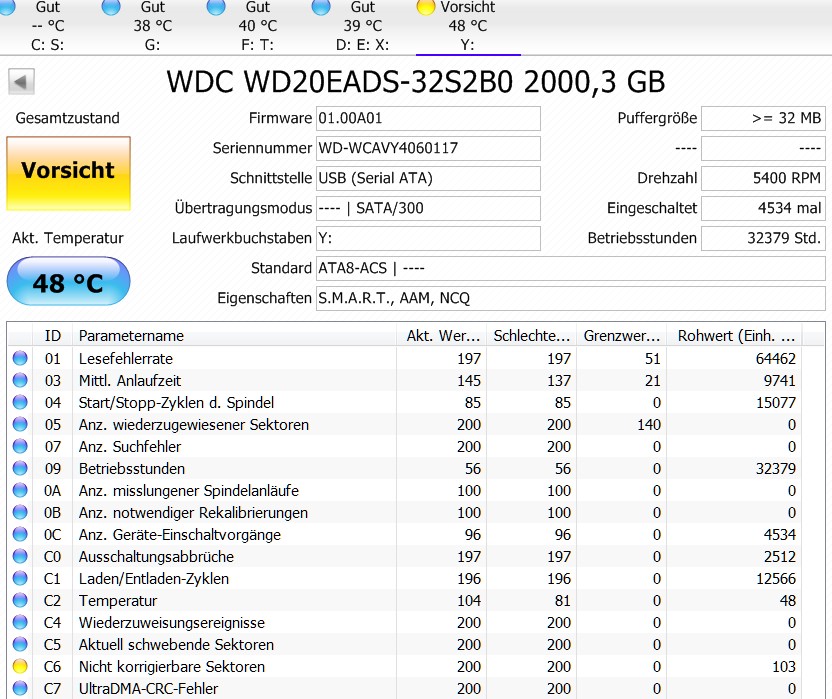
Task: Click the blue status orb of the G: drive
Action: coord(111,7)
